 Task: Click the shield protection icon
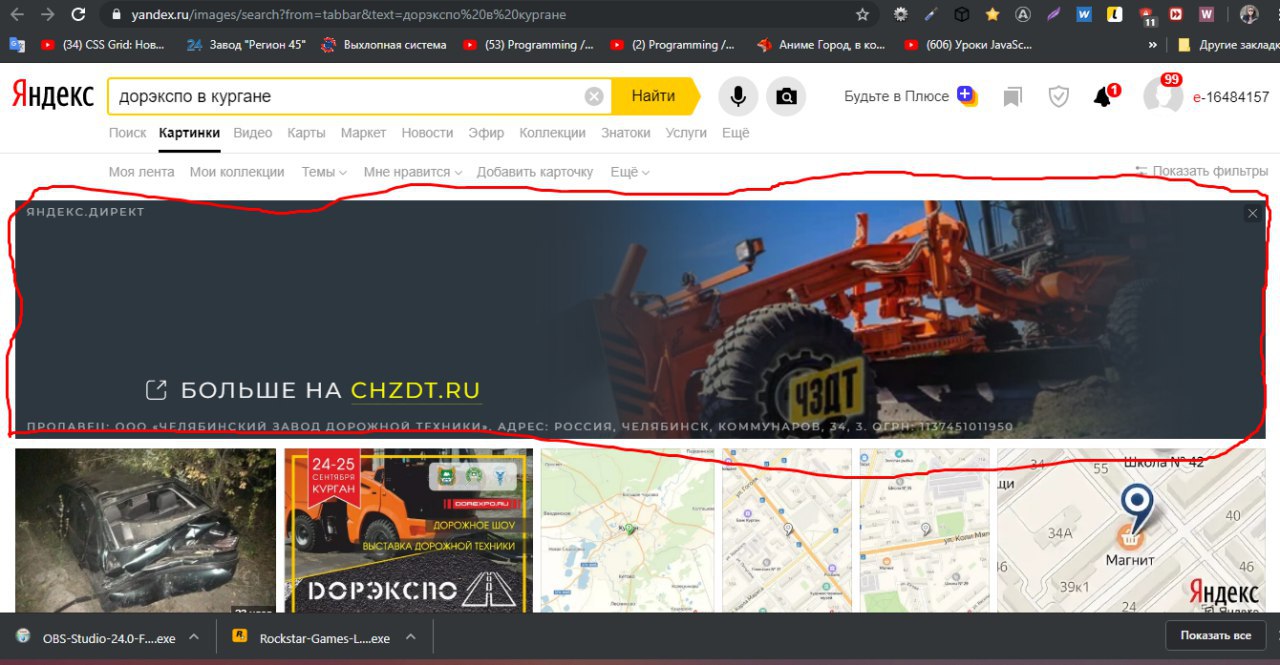[1058, 97]
